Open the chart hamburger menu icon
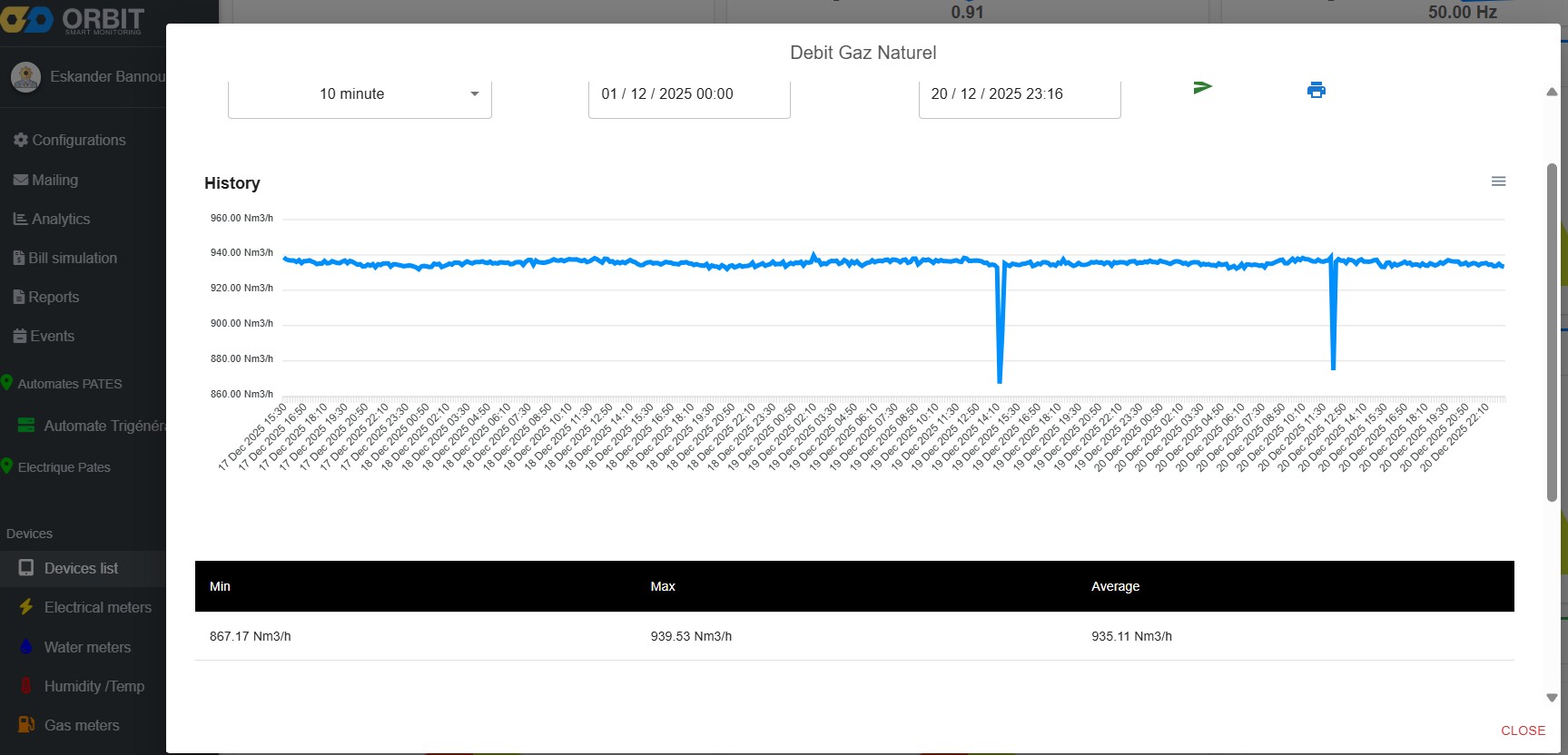 pyautogui.click(x=1498, y=181)
